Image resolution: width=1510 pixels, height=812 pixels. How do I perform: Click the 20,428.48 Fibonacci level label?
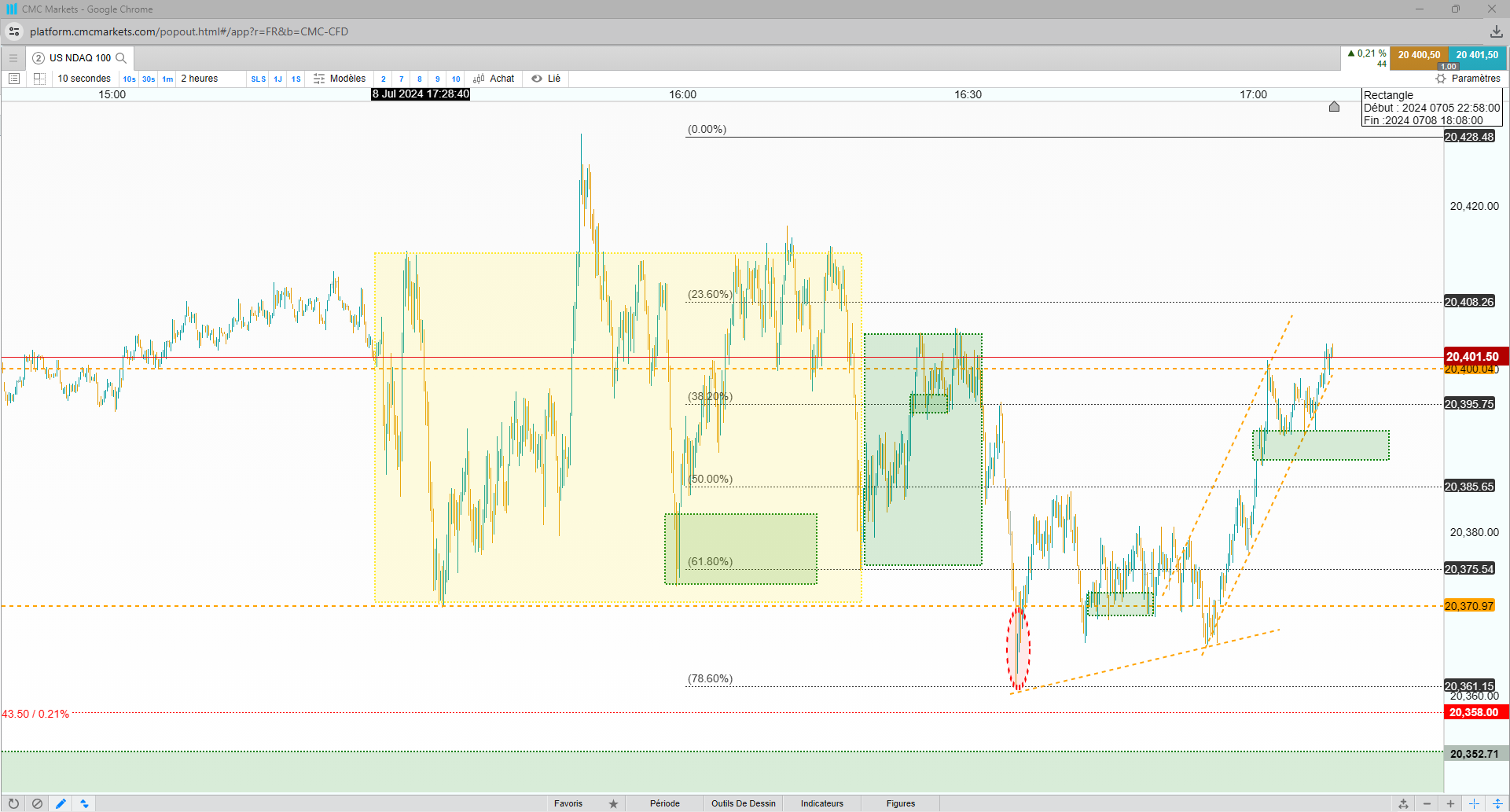(x=1469, y=137)
